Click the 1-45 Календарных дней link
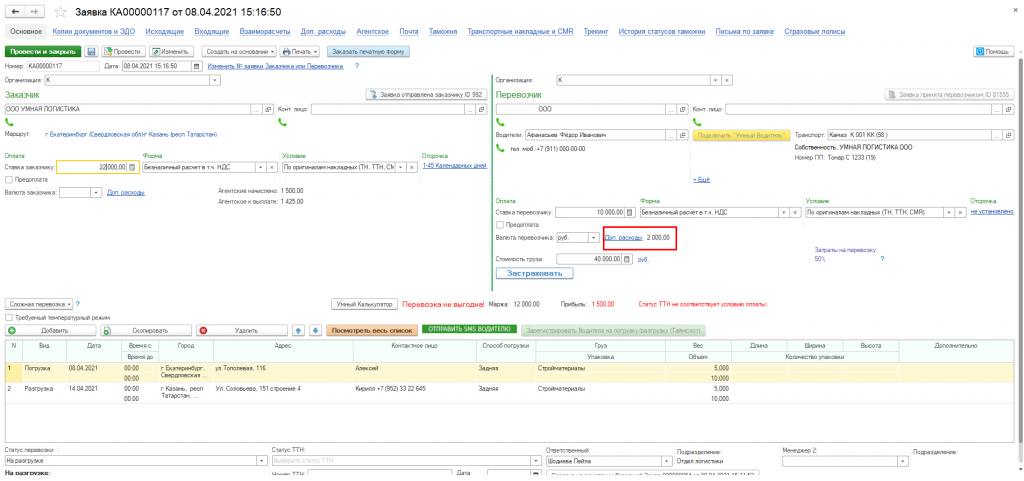This screenshot has width=1024, height=481. (455, 166)
